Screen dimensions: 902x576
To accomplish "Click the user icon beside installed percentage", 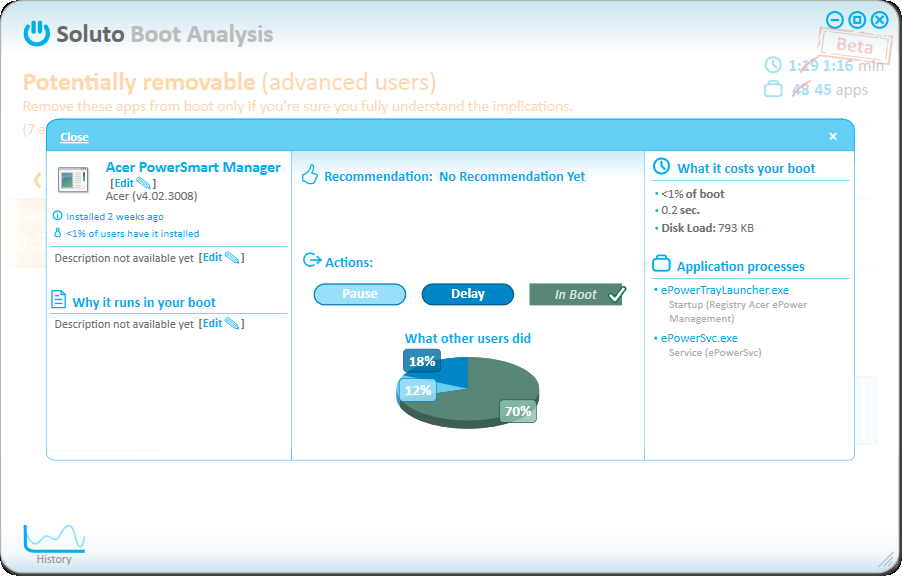I will [x=58, y=233].
